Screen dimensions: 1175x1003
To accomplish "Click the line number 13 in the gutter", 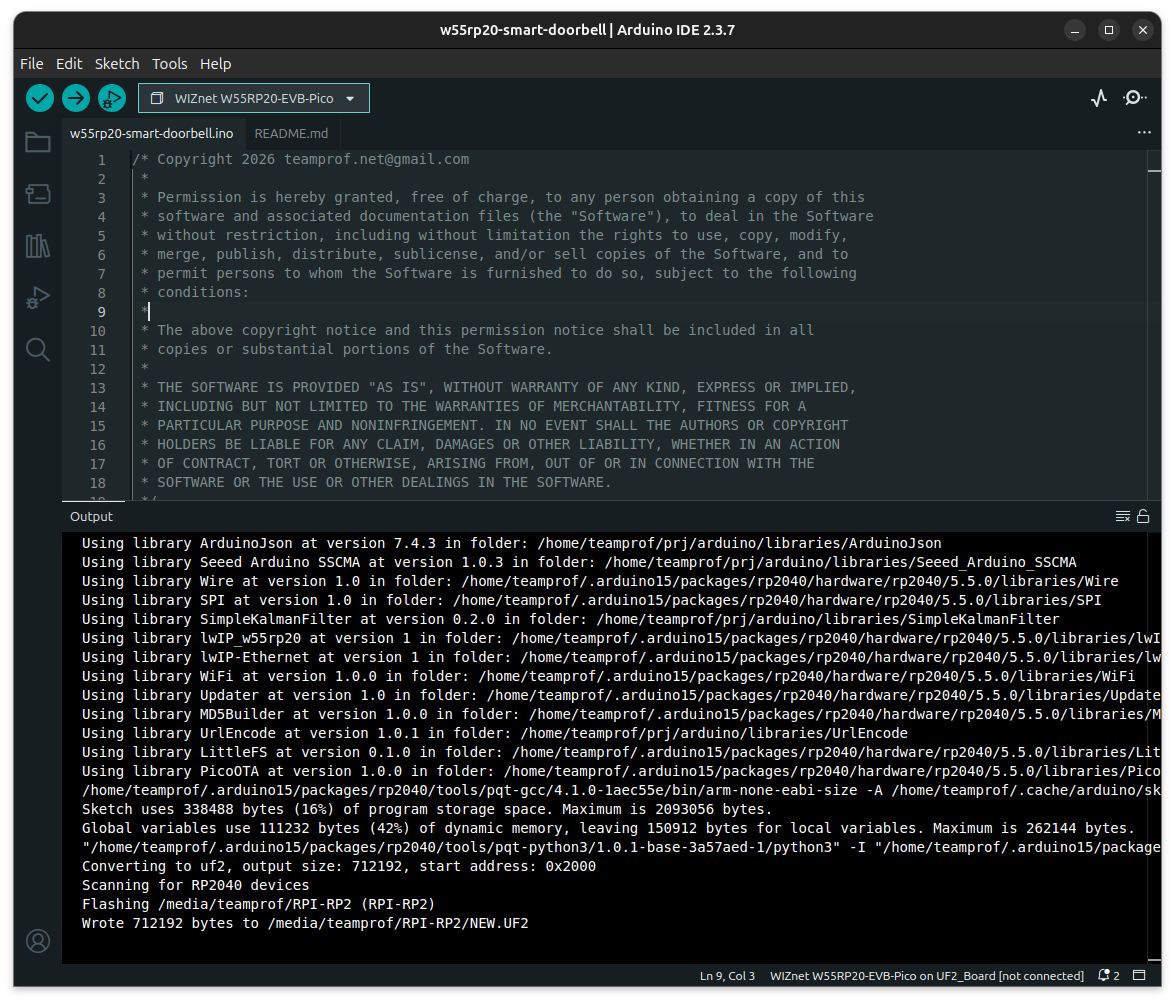I will pos(97,388).
